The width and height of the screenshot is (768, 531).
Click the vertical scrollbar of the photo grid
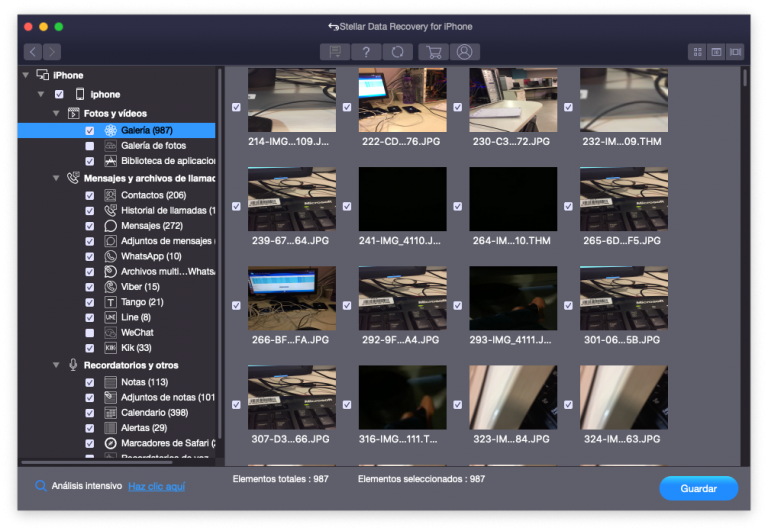coord(744,78)
